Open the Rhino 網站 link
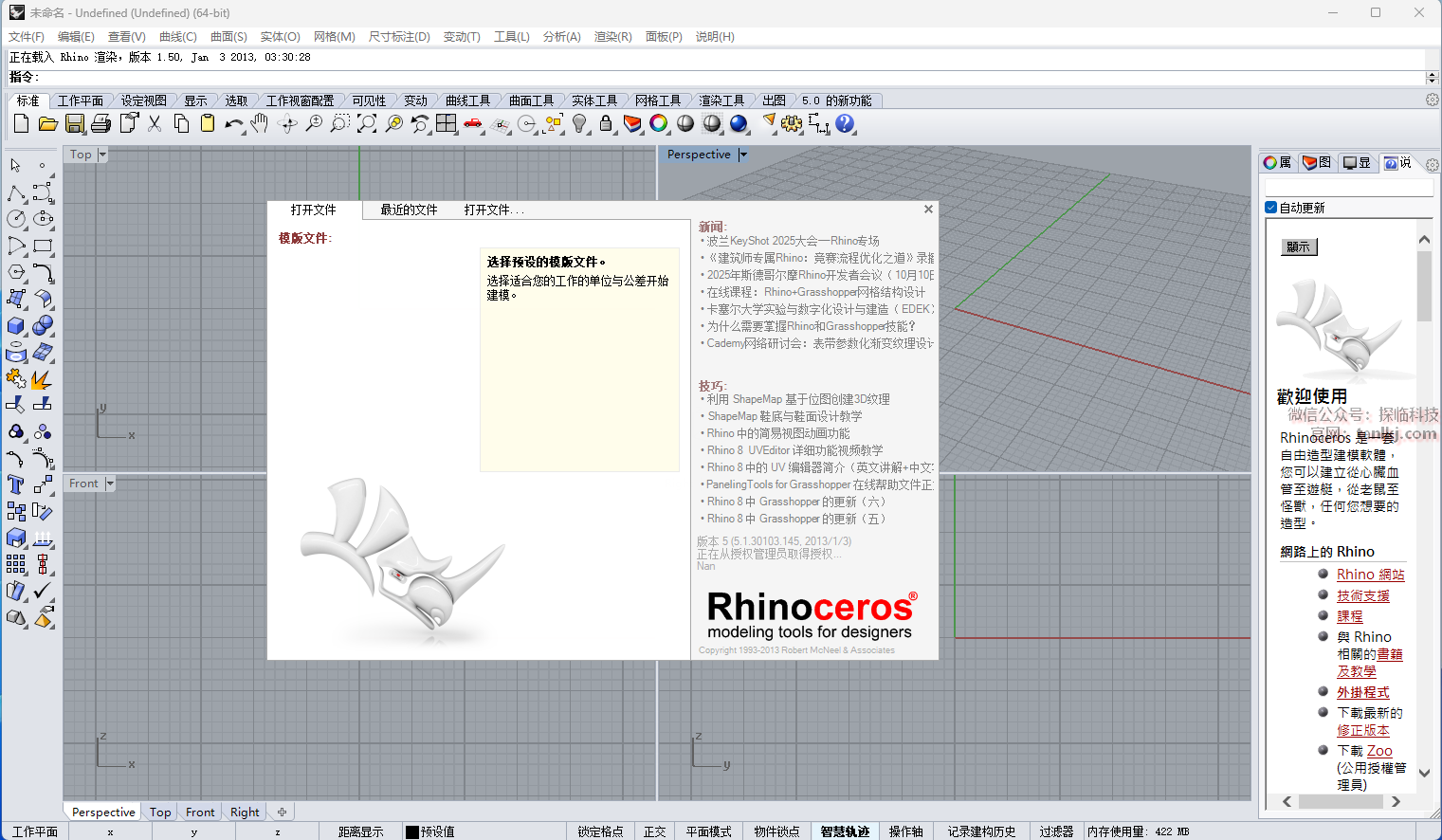This screenshot has width=1442, height=840. (x=1370, y=575)
